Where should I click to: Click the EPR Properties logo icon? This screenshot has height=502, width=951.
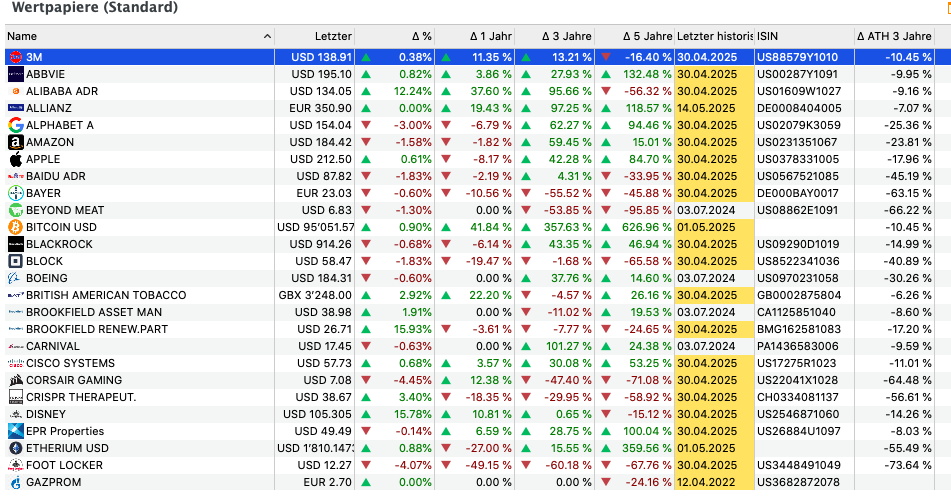click(x=15, y=431)
